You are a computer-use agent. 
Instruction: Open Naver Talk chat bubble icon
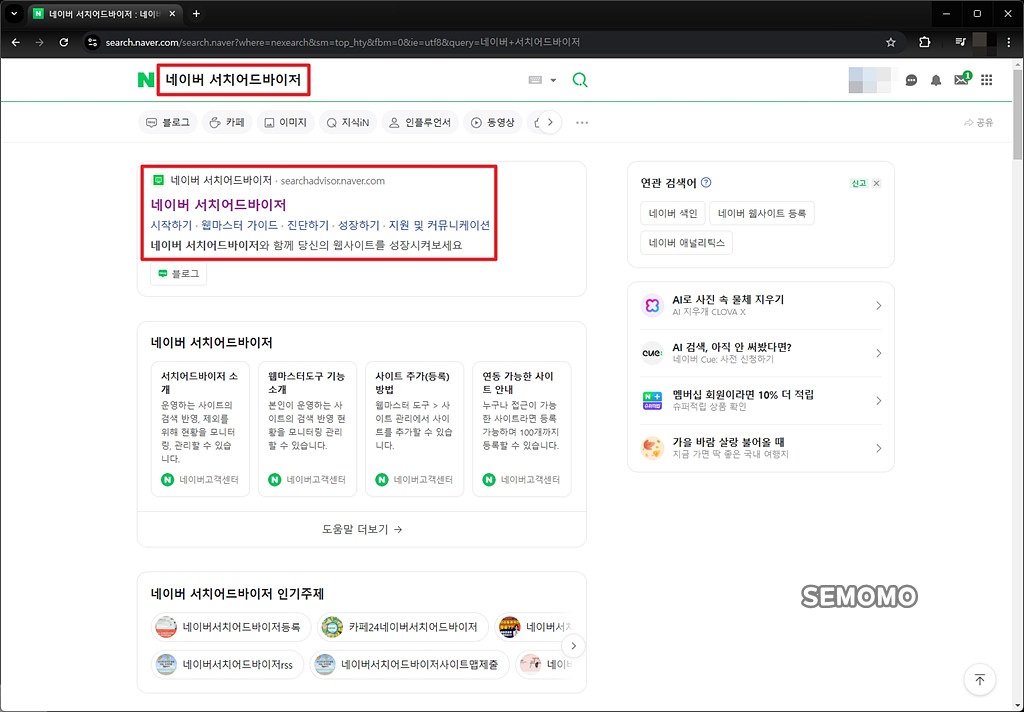click(911, 80)
